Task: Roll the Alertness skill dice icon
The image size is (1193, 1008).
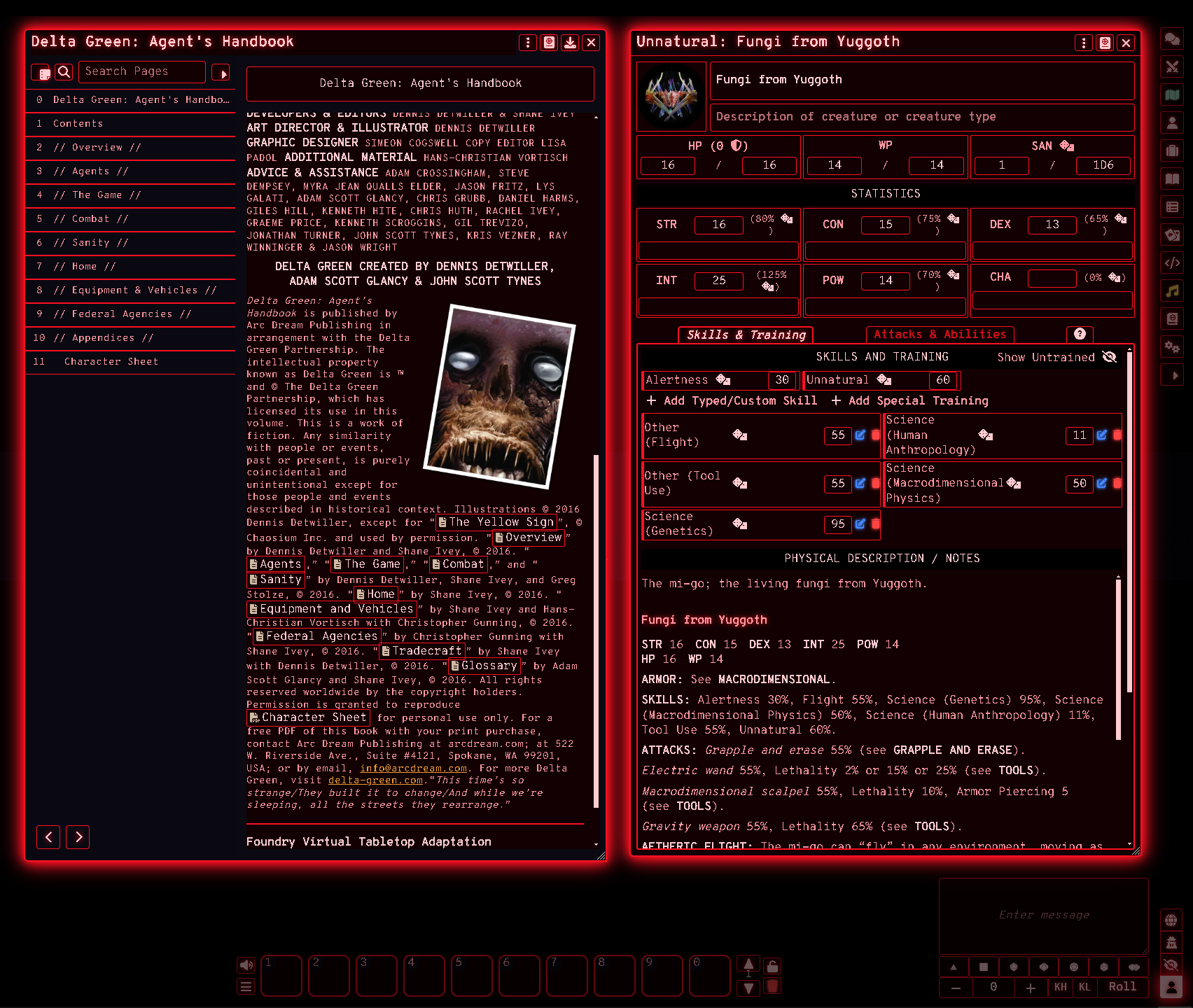Action: (723, 380)
